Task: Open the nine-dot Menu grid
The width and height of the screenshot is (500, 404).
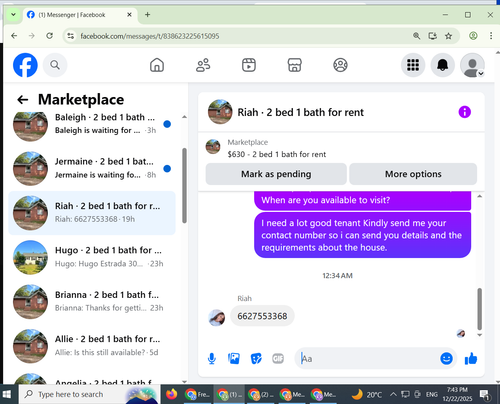Action: click(x=413, y=65)
